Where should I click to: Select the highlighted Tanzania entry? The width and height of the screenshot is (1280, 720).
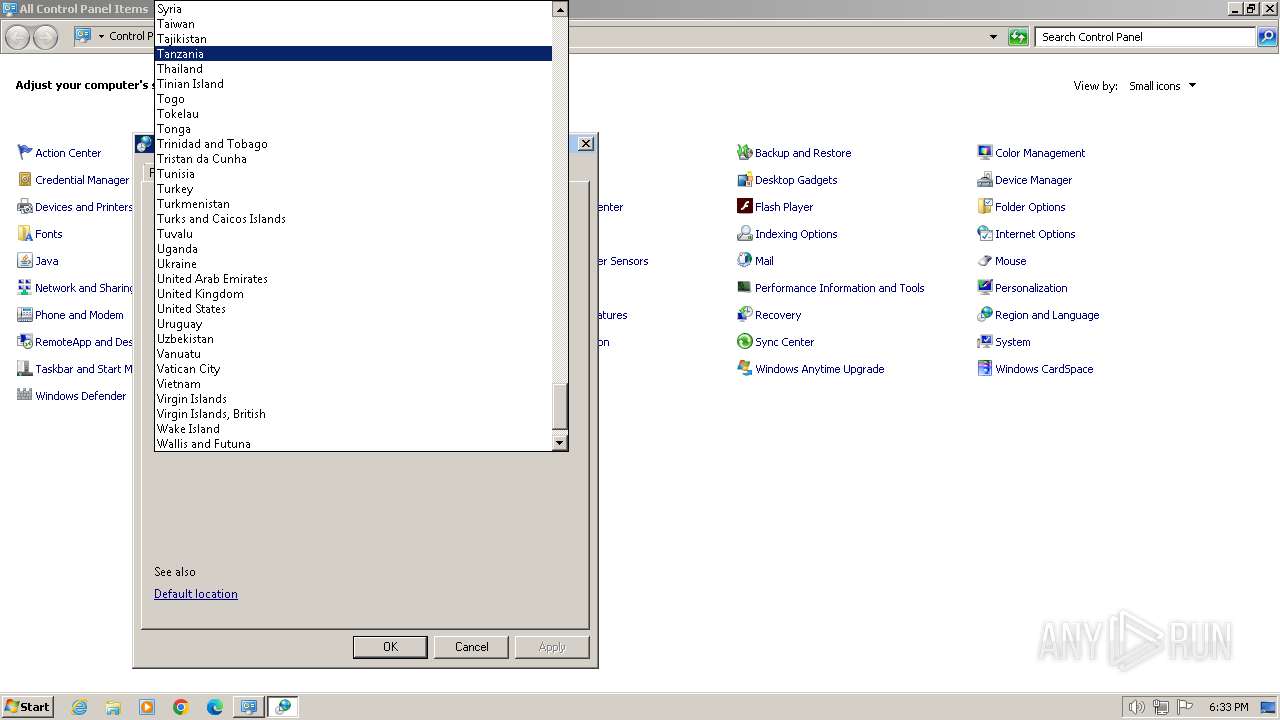coord(353,54)
